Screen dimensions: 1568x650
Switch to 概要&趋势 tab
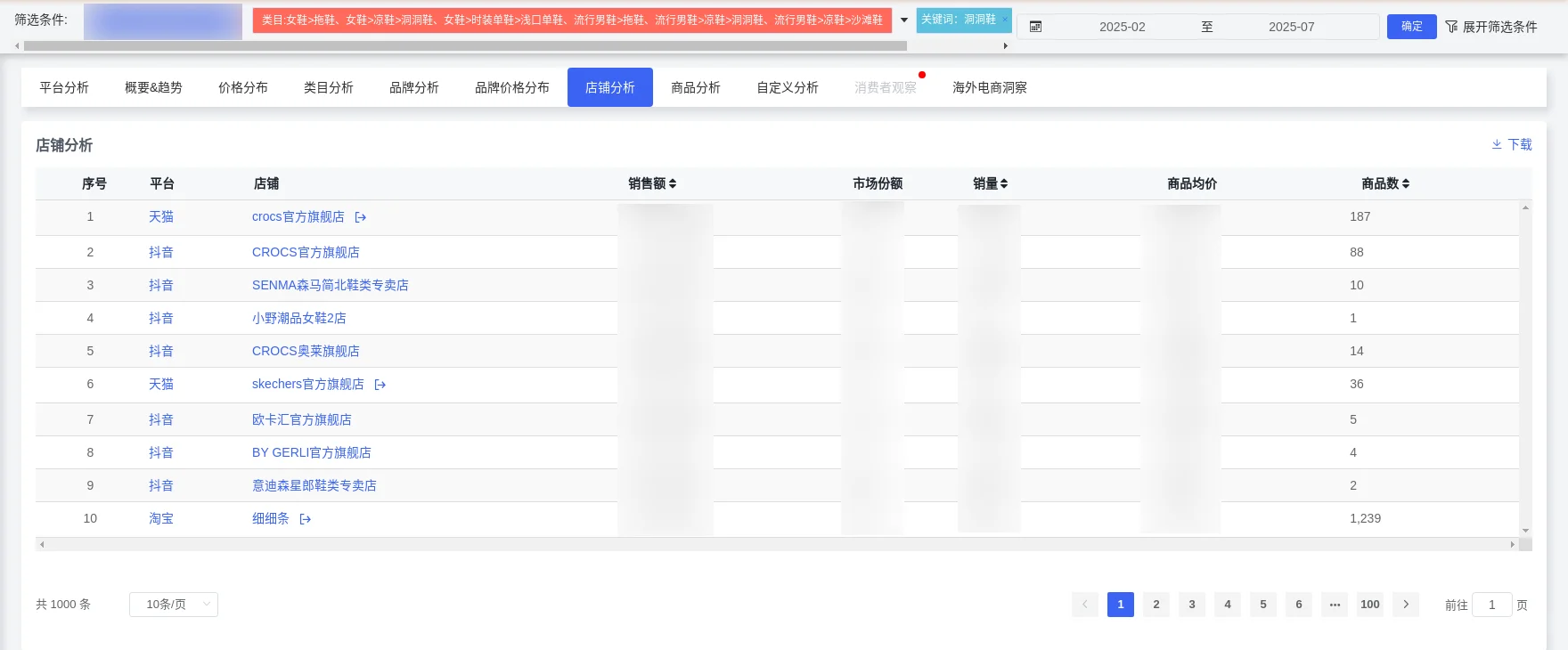tap(153, 87)
